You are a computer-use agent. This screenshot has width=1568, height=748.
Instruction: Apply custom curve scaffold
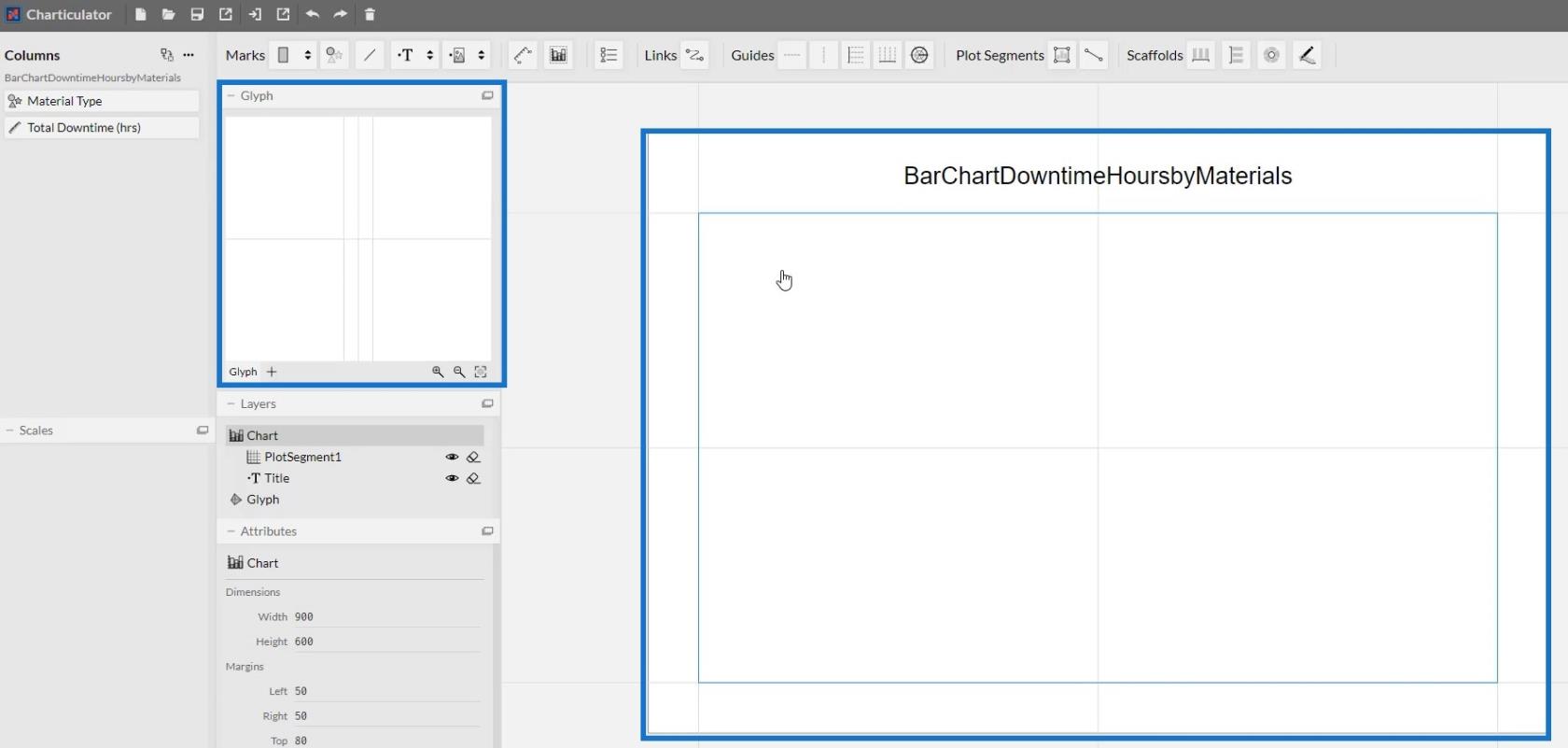pos(1308,55)
